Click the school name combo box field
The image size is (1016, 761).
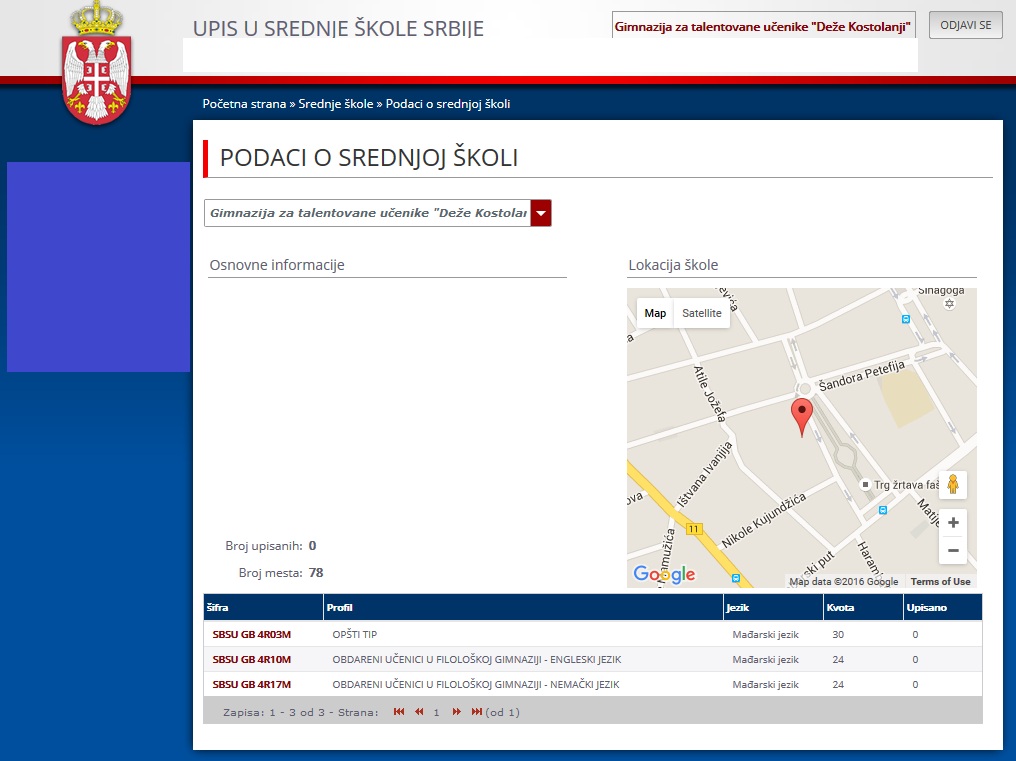(367, 213)
